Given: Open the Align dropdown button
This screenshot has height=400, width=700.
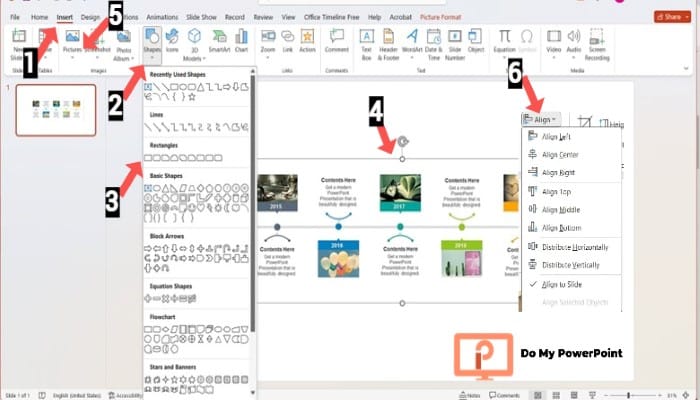Looking at the screenshot, I should (541, 119).
